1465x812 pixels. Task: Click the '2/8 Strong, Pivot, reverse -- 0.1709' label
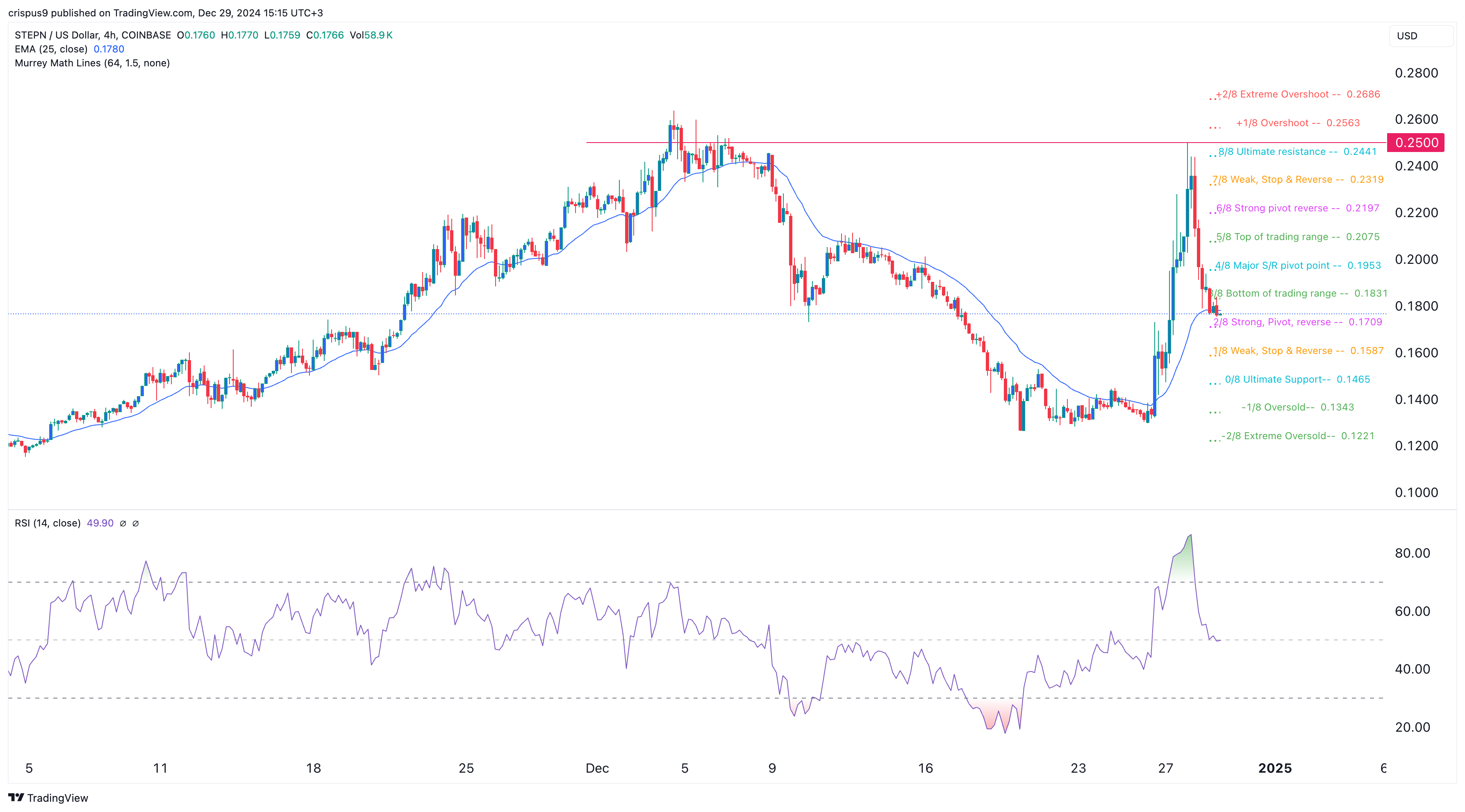click(x=1298, y=322)
